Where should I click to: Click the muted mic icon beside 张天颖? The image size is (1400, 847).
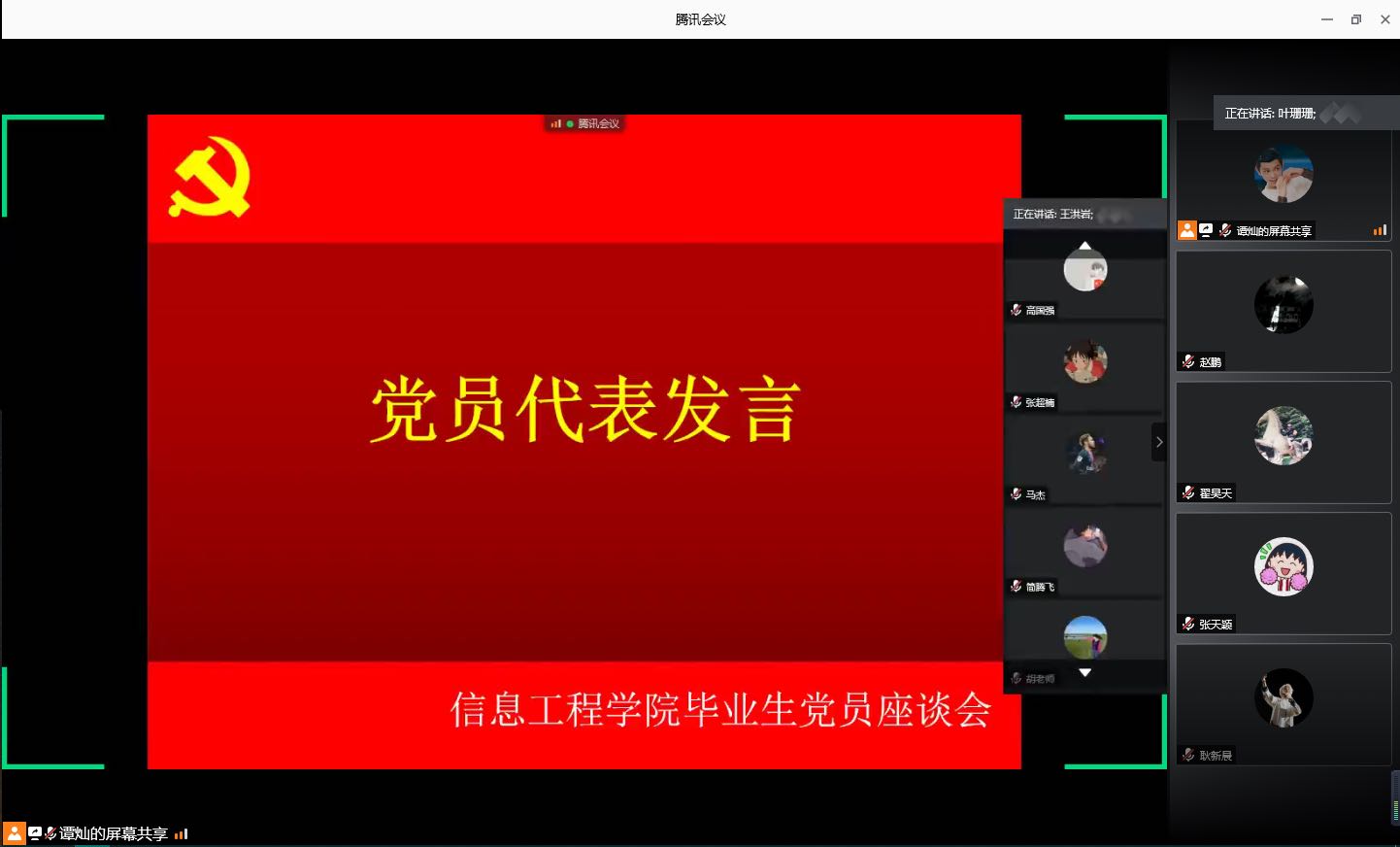[1188, 624]
